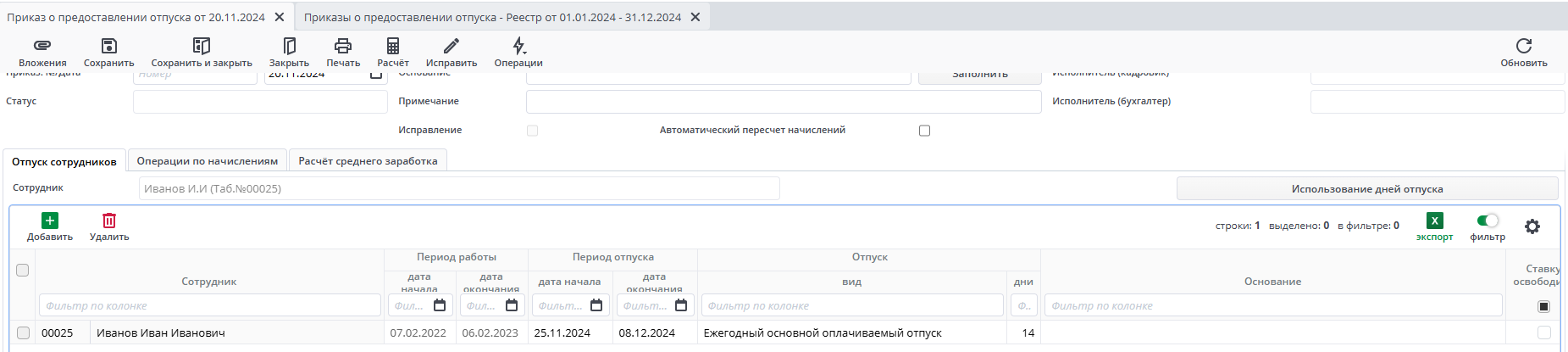Image resolution: width=1568 pixels, height=352 pixels.
Task: Tick Ставку освободил checkbox in Иванов row
Action: tap(1543, 332)
